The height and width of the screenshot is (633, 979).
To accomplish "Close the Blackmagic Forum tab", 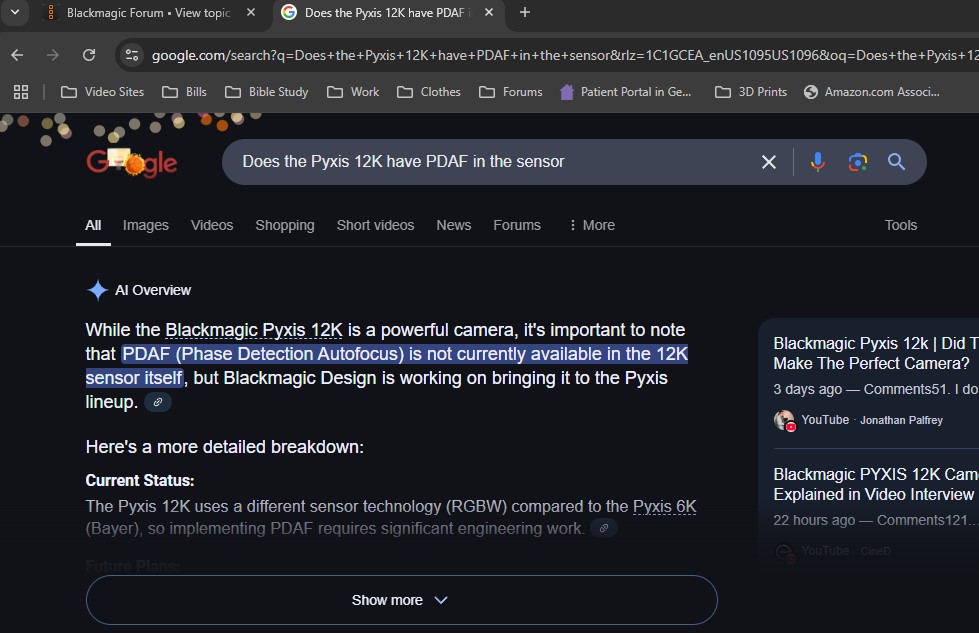I will tap(251, 12).
